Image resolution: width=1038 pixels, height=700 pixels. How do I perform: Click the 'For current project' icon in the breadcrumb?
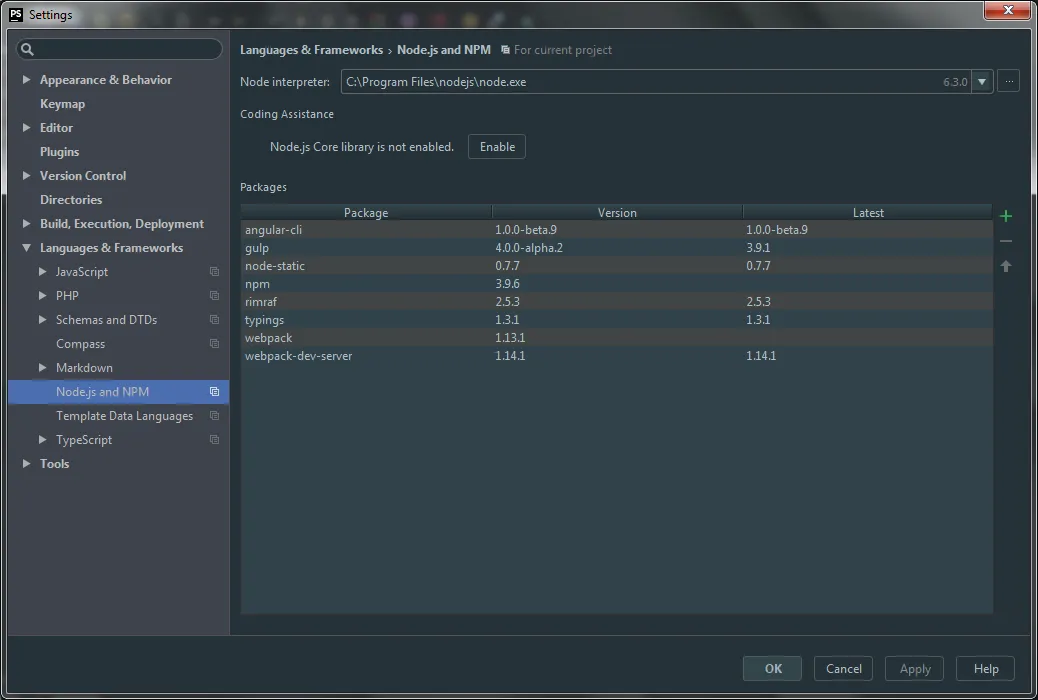(x=505, y=50)
